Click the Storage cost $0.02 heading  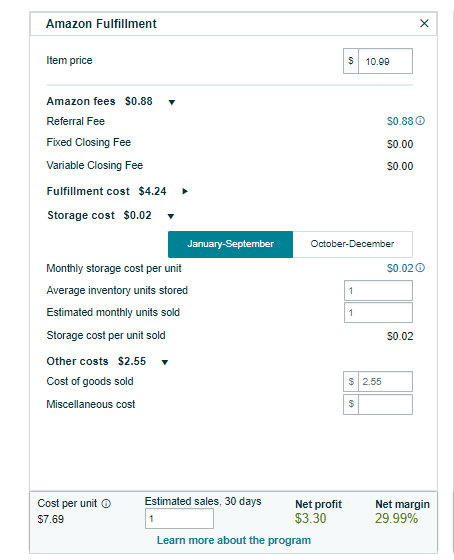point(99,215)
